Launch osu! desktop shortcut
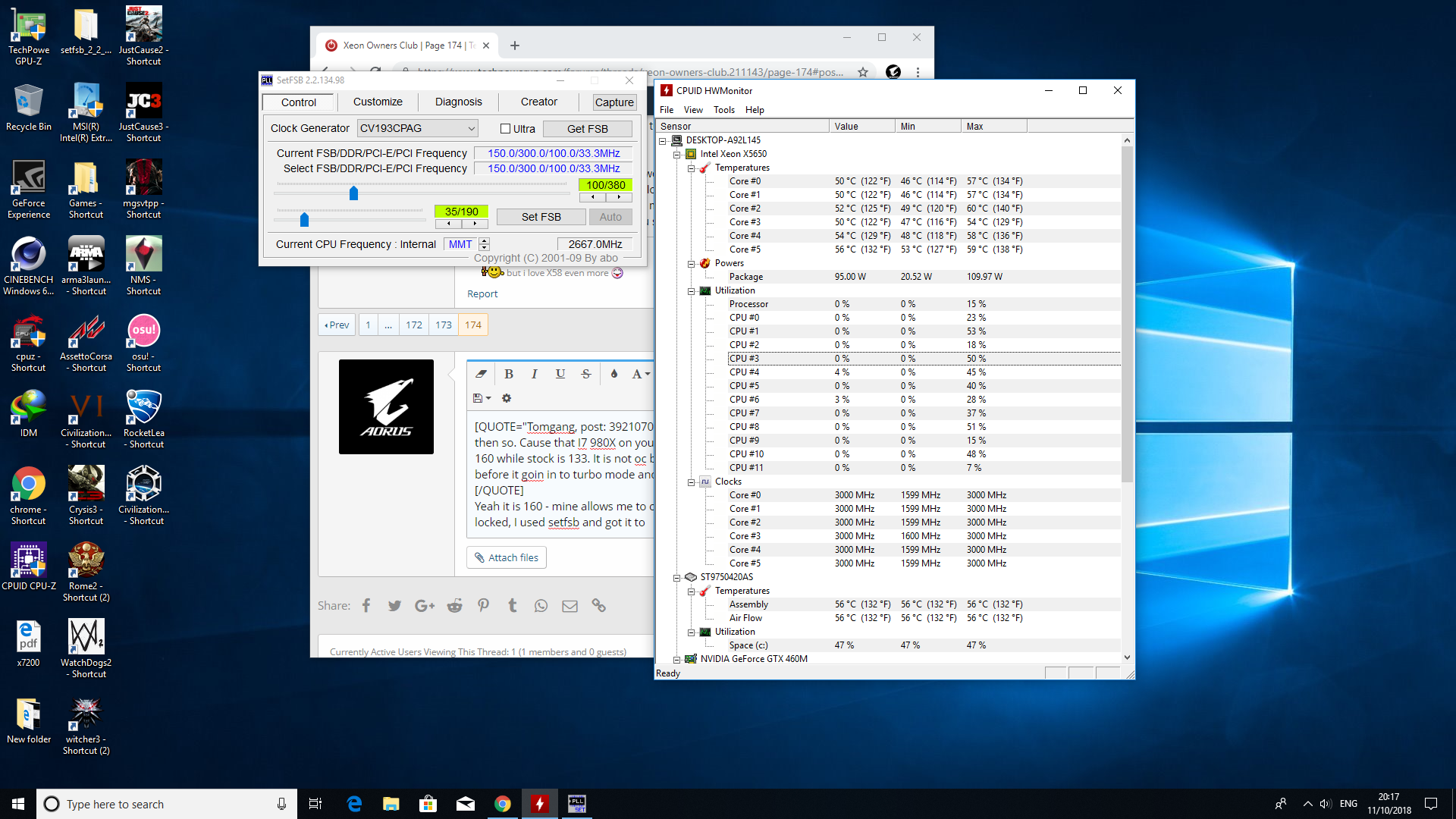The width and height of the screenshot is (1456, 819). tap(143, 343)
